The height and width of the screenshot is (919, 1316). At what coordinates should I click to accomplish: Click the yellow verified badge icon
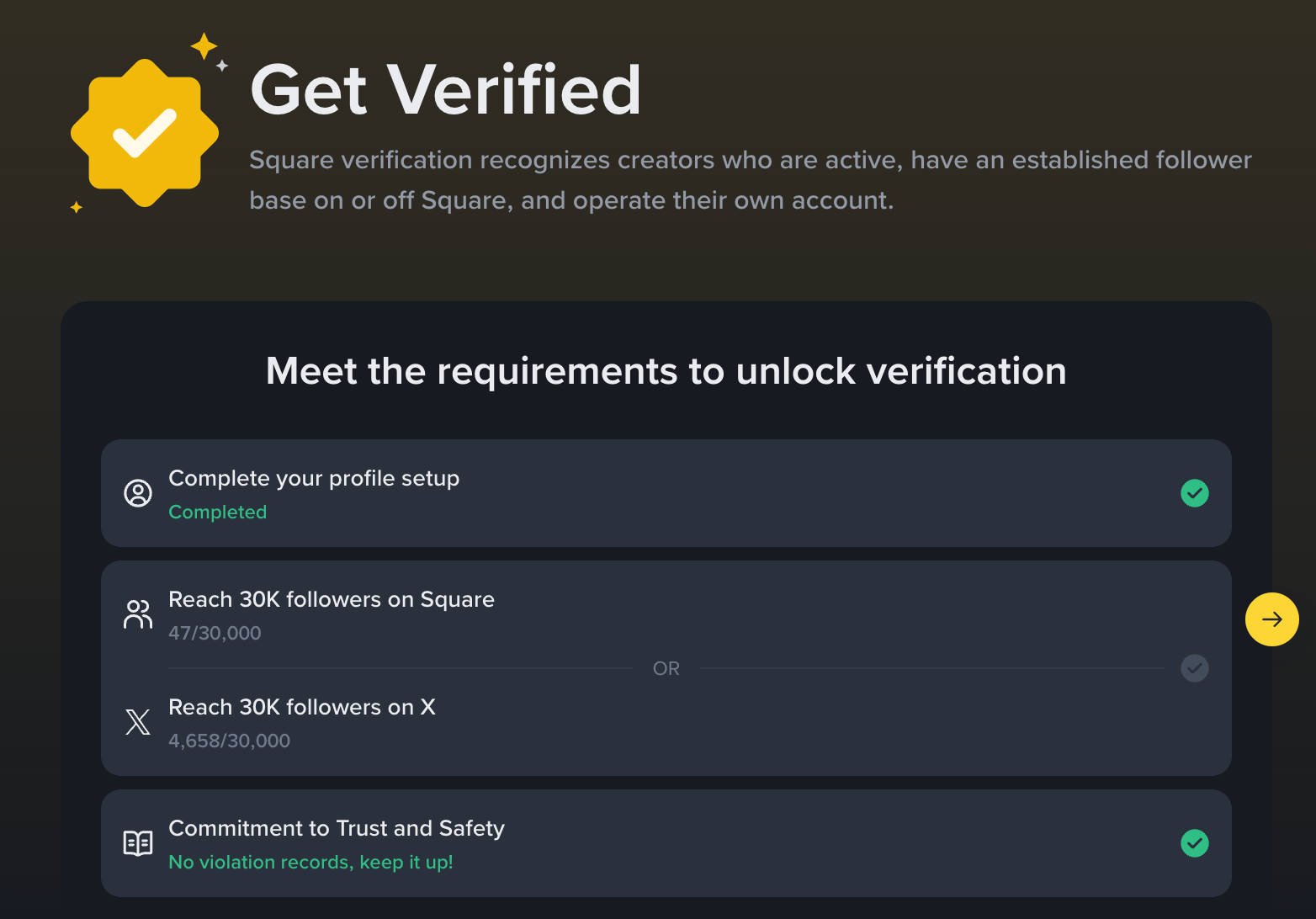[x=145, y=133]
